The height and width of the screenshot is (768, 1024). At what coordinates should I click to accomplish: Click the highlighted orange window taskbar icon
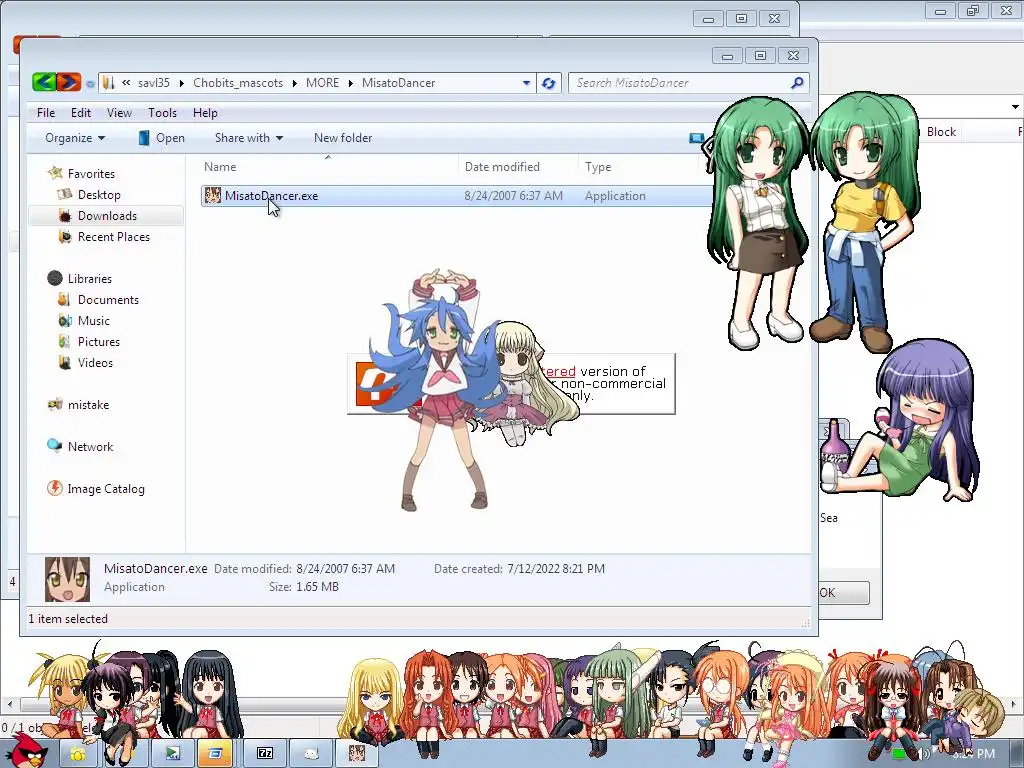click(215, 754)
